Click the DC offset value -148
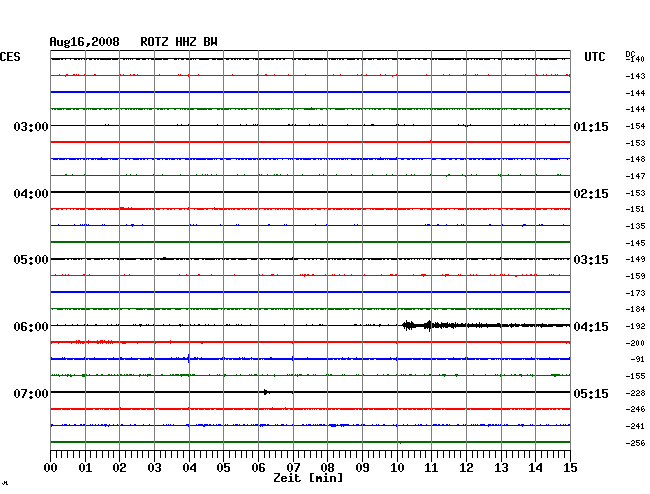650x494 pixels. (x=635, y=159)
